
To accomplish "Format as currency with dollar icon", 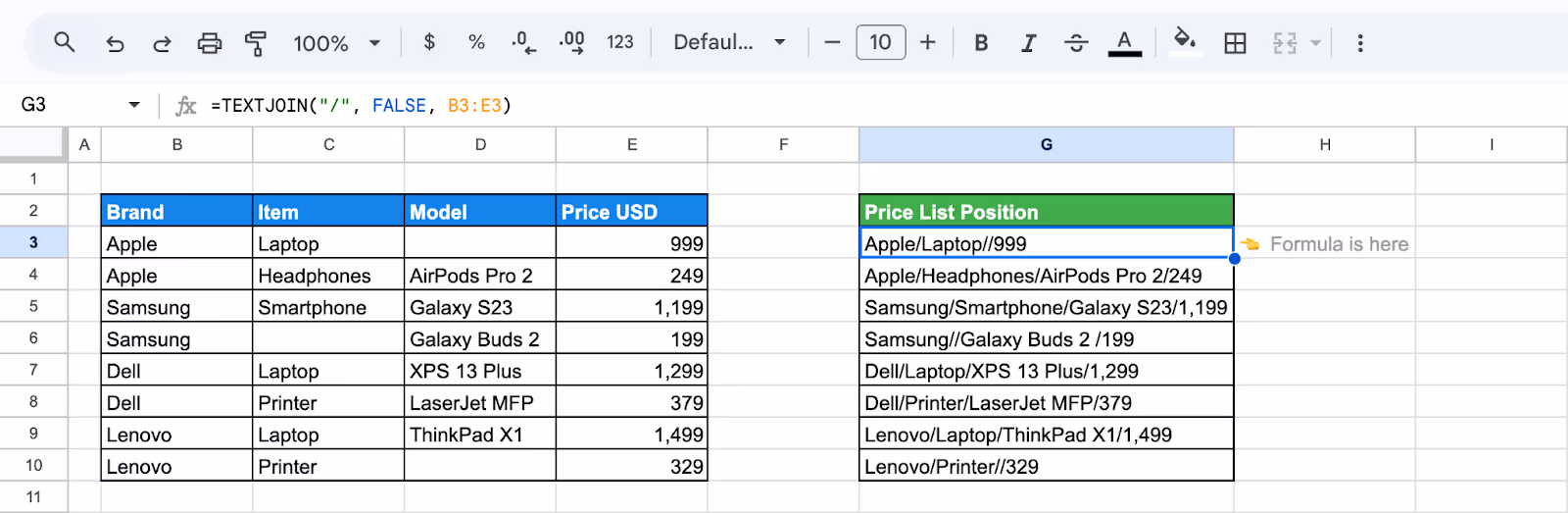I will click(429, 42).
